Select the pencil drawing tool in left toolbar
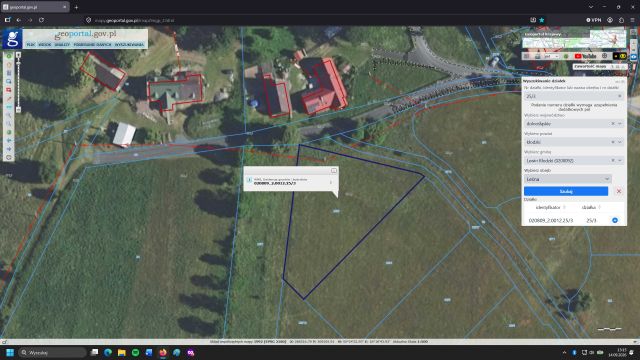 [9, 99]
